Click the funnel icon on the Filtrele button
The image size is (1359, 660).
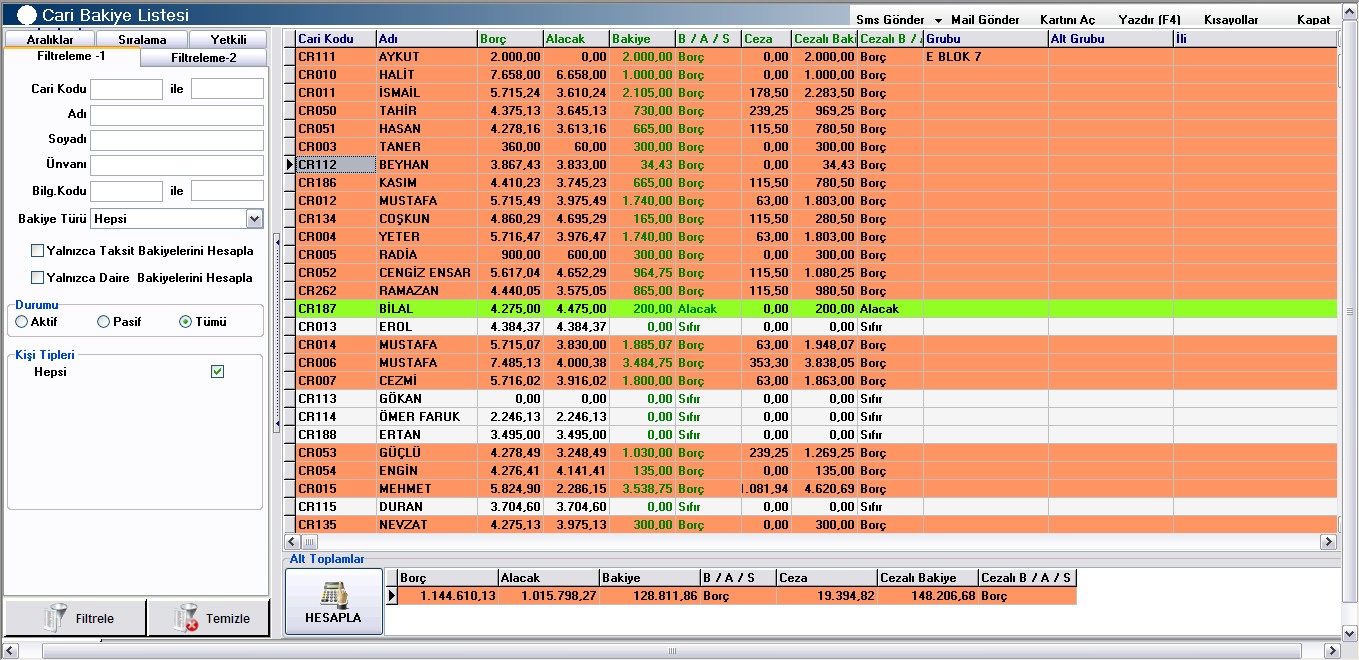56,618
